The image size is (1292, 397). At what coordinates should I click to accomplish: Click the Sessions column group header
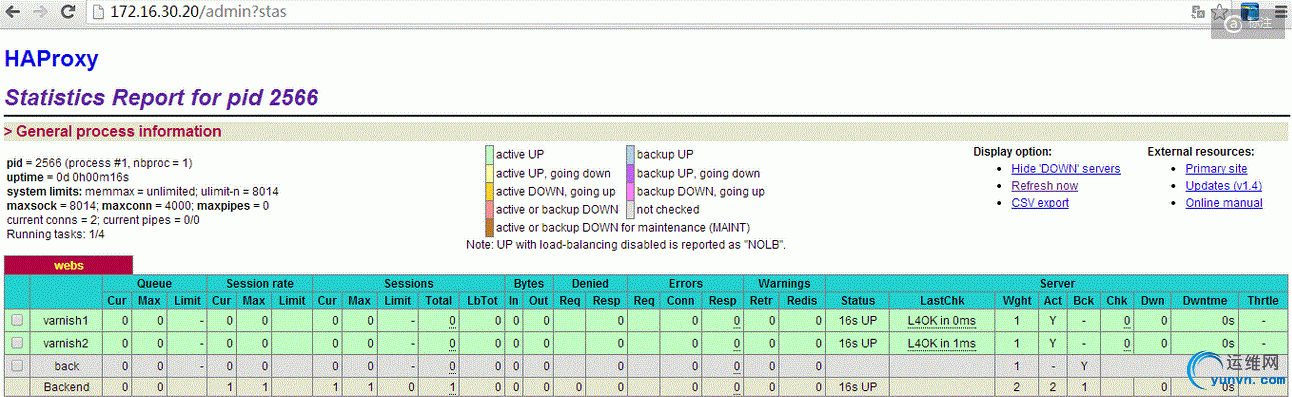click(408, 284)
